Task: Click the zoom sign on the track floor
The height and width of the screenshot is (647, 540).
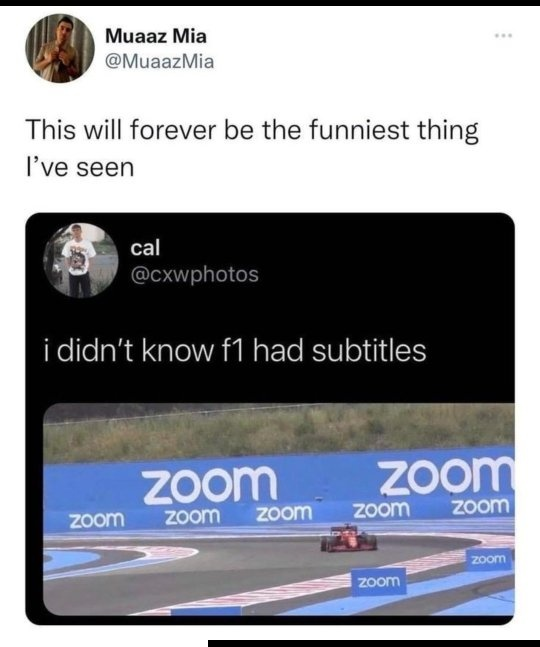Action: pos(379,582)
